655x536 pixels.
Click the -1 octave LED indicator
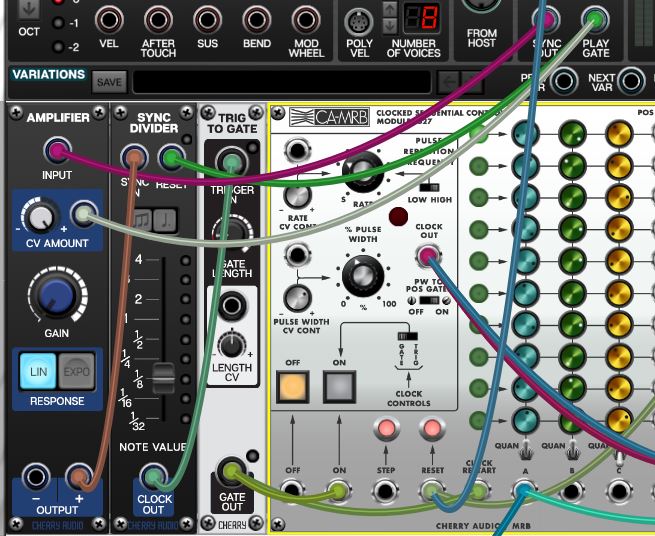pyautogui.click(x=58, y=23)
